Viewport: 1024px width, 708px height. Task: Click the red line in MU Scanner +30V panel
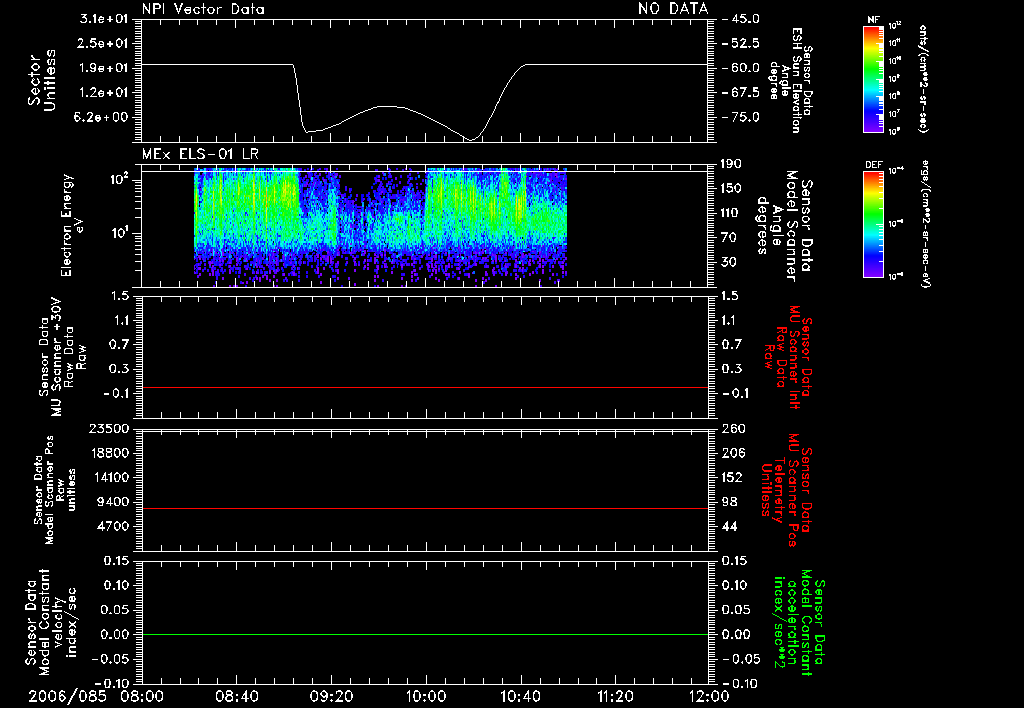[425, 387]
